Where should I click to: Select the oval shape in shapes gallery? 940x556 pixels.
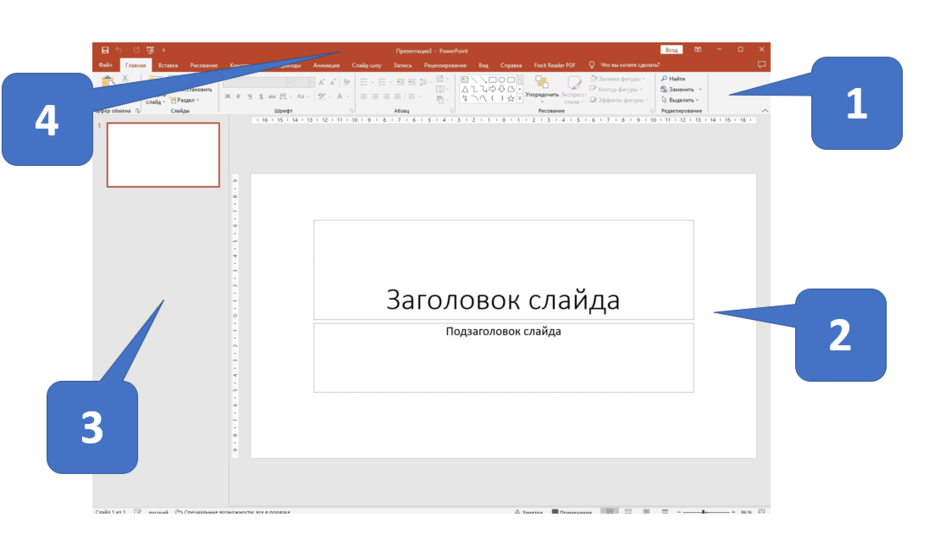502,80
